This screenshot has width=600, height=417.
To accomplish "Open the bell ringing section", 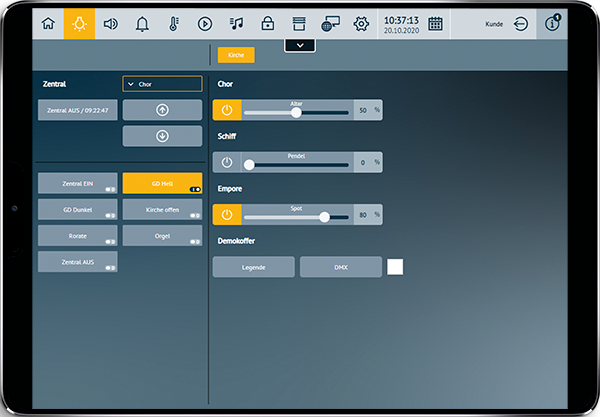I will [x=142, y=24].
